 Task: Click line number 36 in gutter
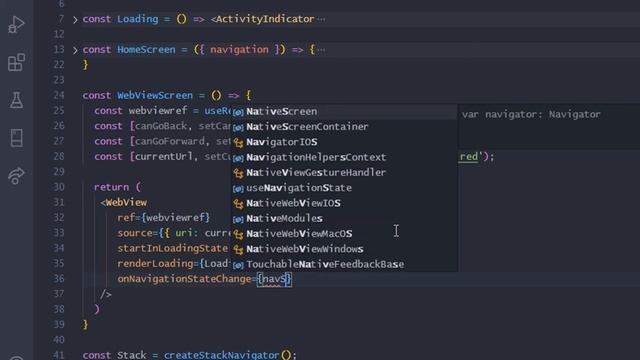pyautogui.click(x=59, y=279)
